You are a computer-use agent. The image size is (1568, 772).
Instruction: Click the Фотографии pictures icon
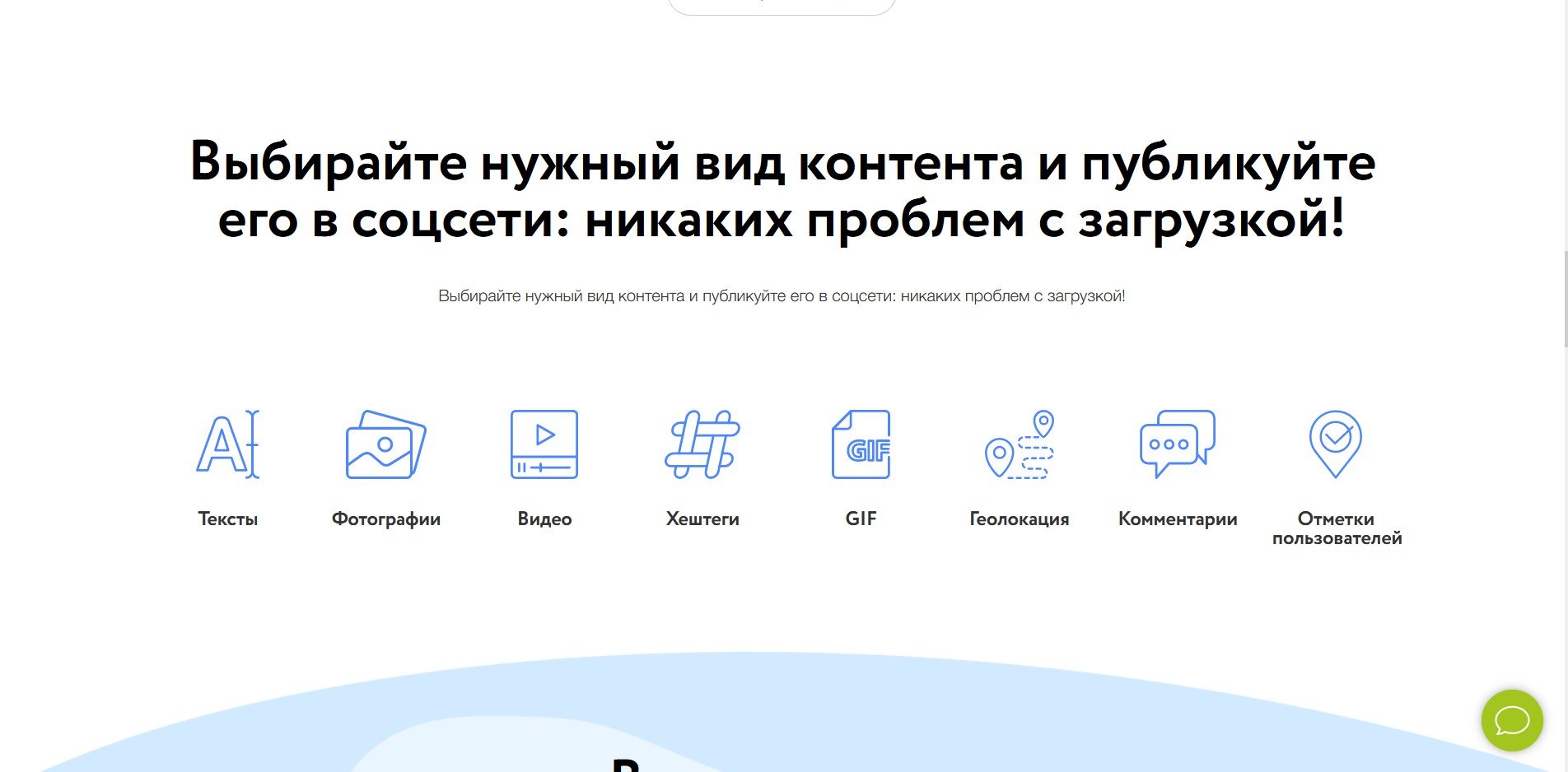click(385, 444)
